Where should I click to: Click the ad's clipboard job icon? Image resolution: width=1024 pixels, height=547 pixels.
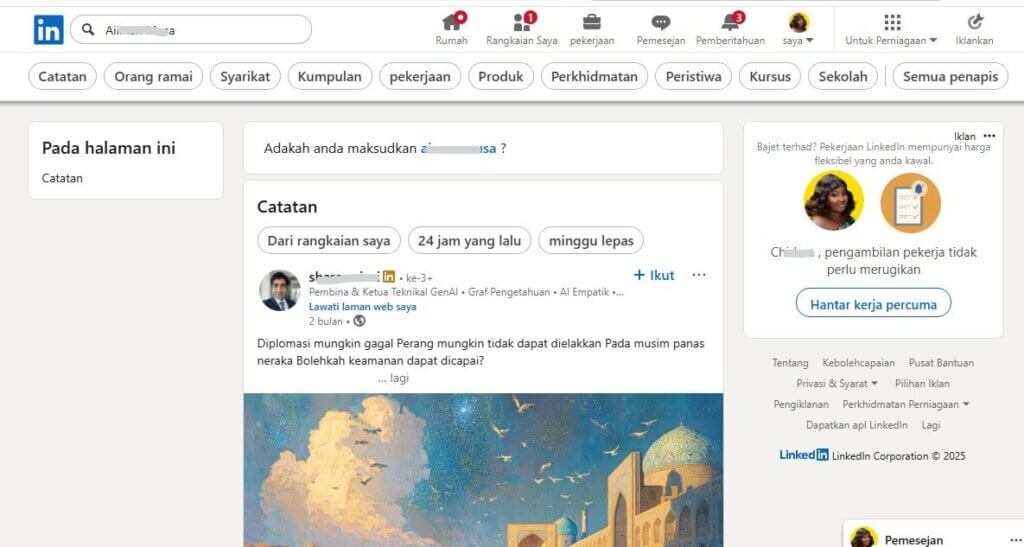click(x=910, y=203)
